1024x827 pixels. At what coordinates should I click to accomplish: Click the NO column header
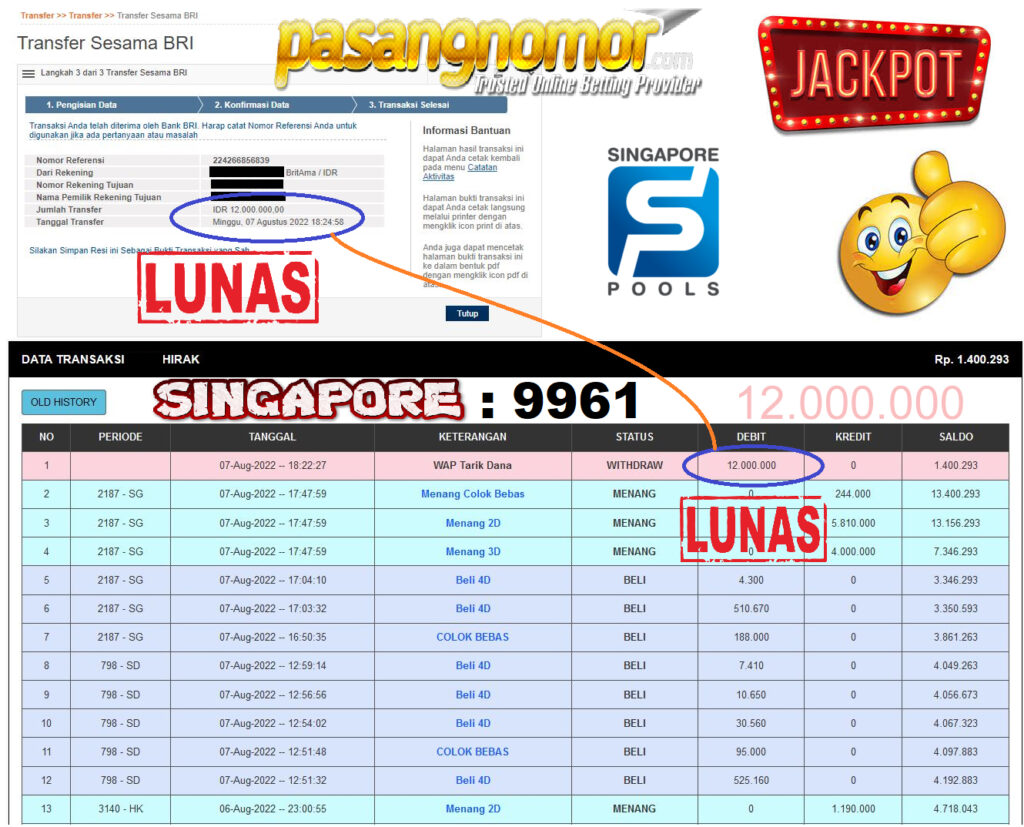(46, 437)
